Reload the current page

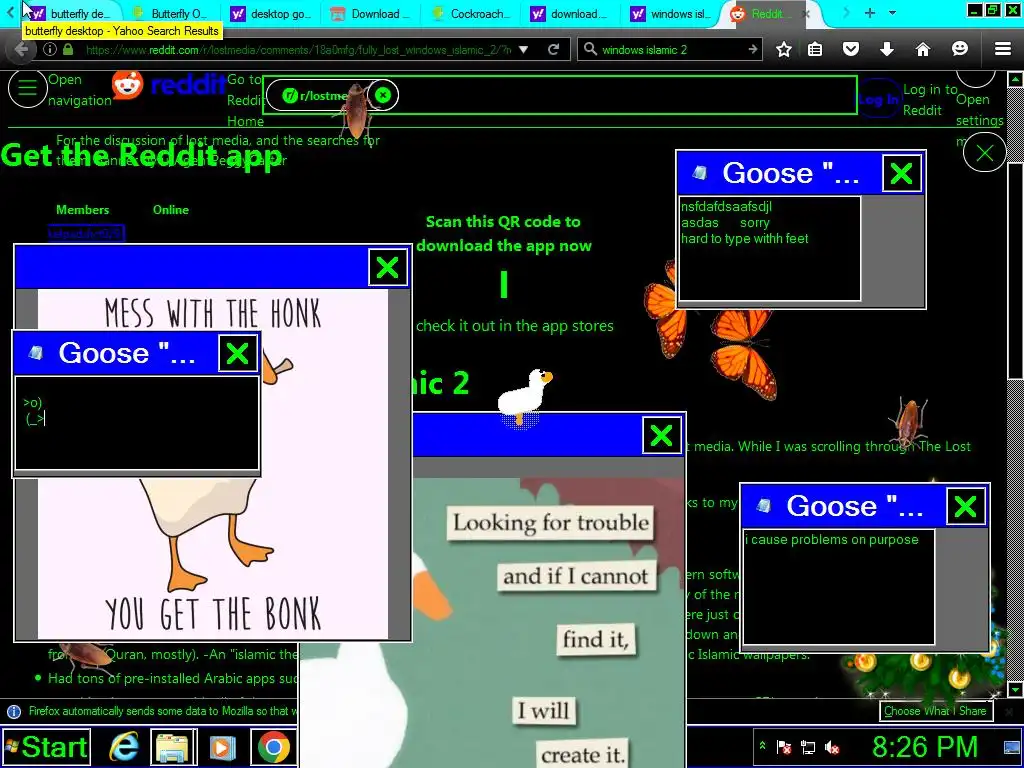point(554,50)
